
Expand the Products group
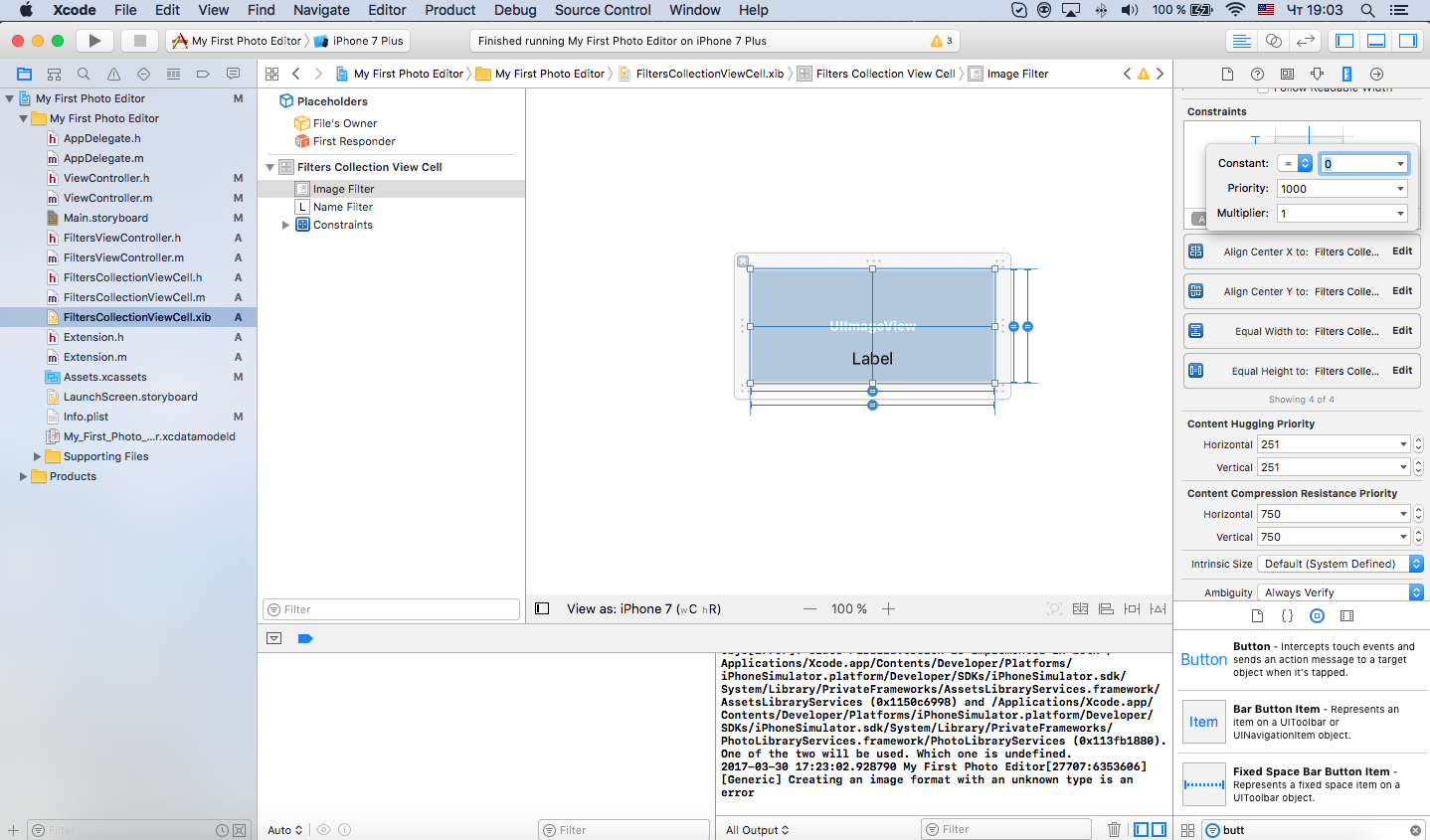click(x=24, y=476)
